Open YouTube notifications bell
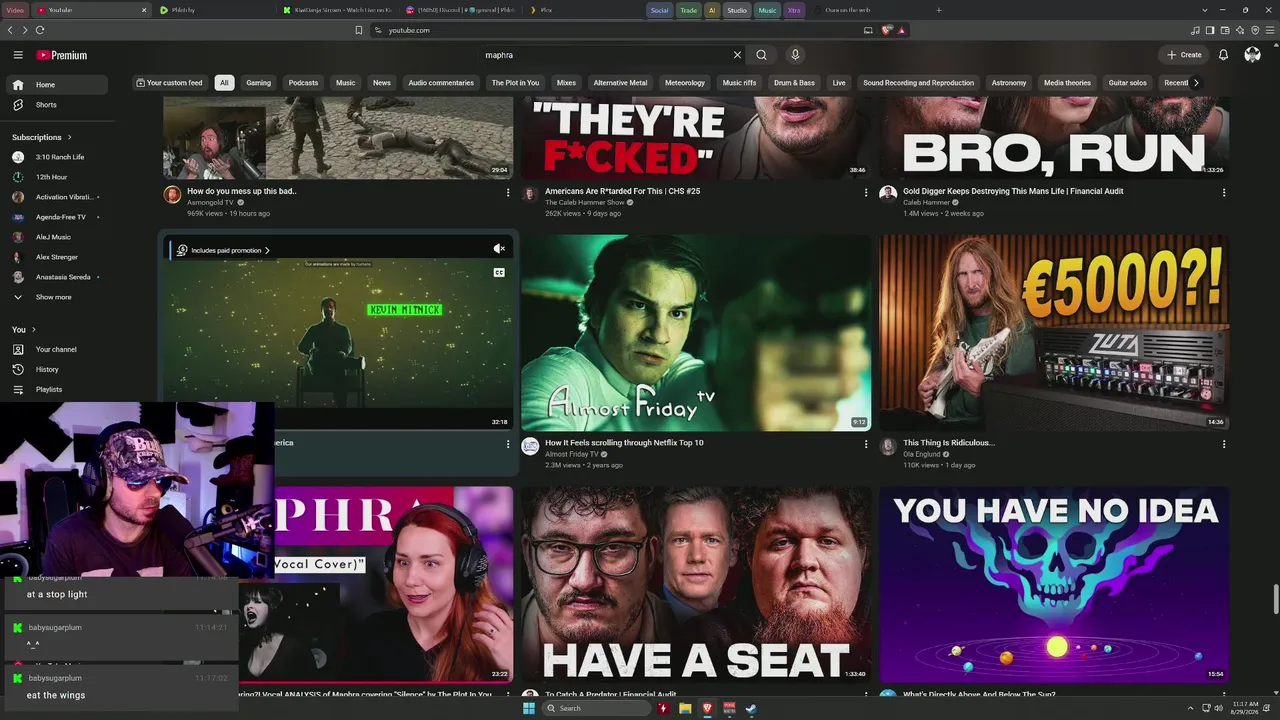Screen dimensions: 1280x720 click(x=1223, y=55)
